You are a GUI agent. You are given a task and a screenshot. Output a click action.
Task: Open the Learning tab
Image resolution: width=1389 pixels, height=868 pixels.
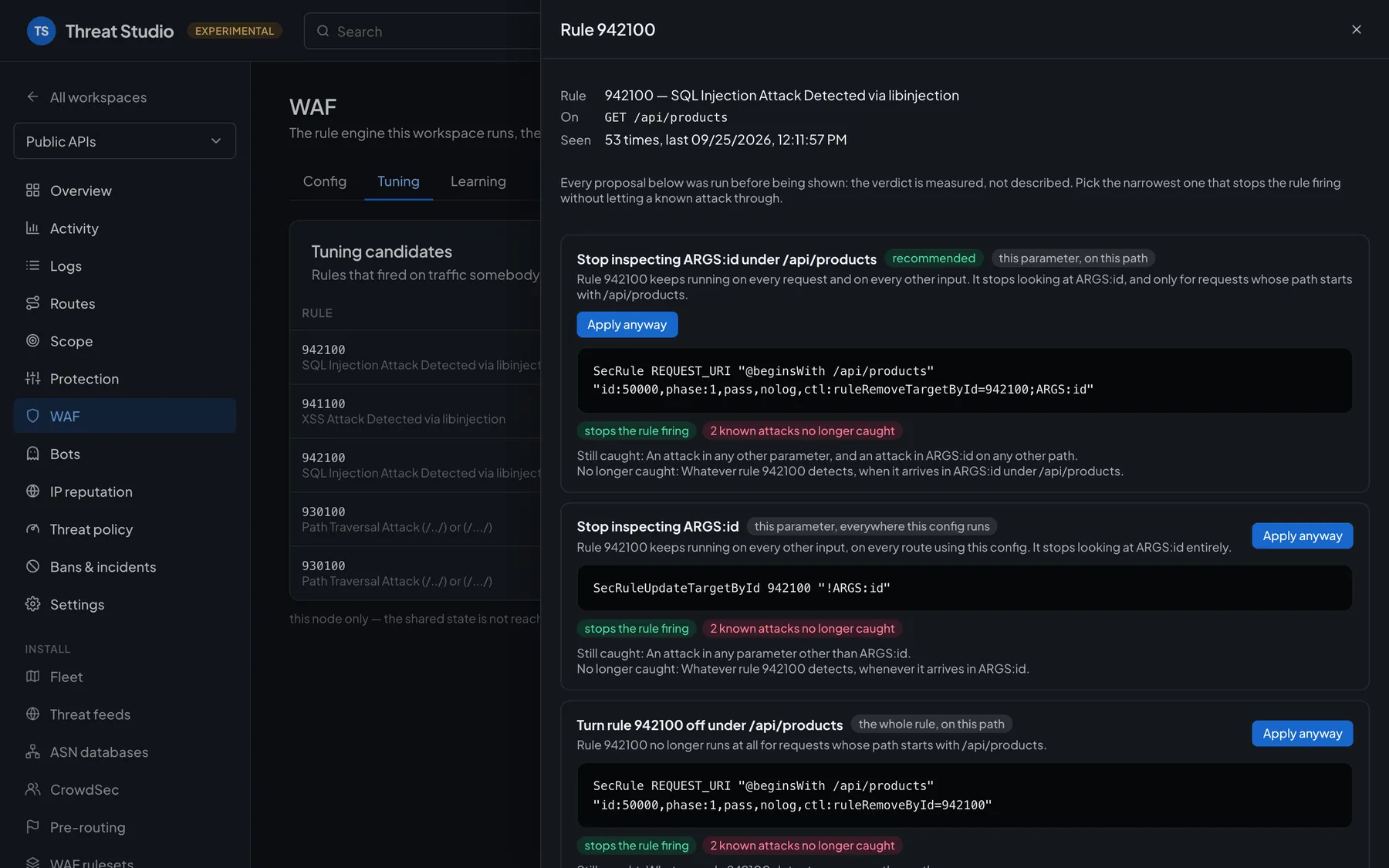click(x=478, y=181)
